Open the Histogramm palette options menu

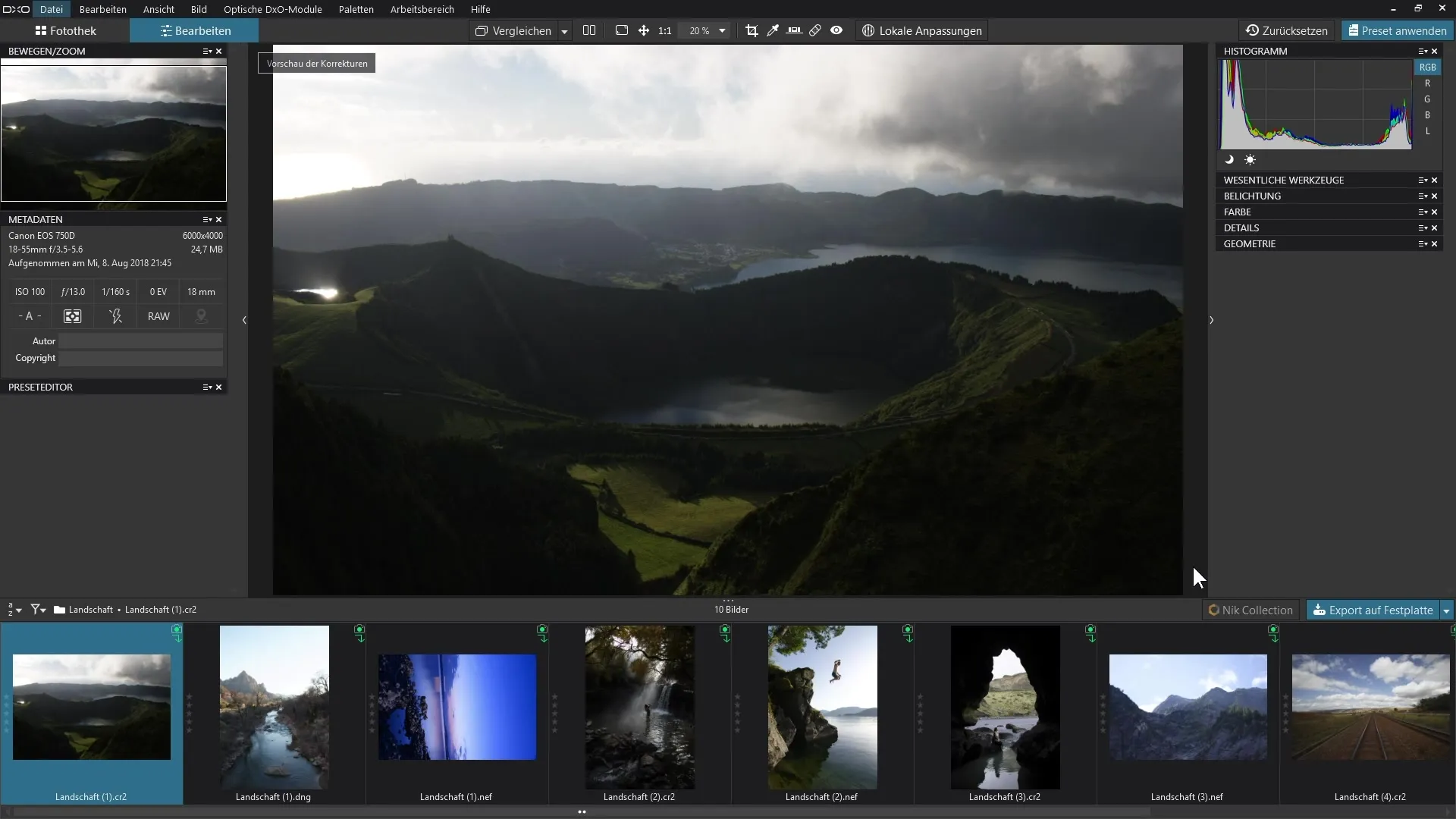pos(1423,52)
